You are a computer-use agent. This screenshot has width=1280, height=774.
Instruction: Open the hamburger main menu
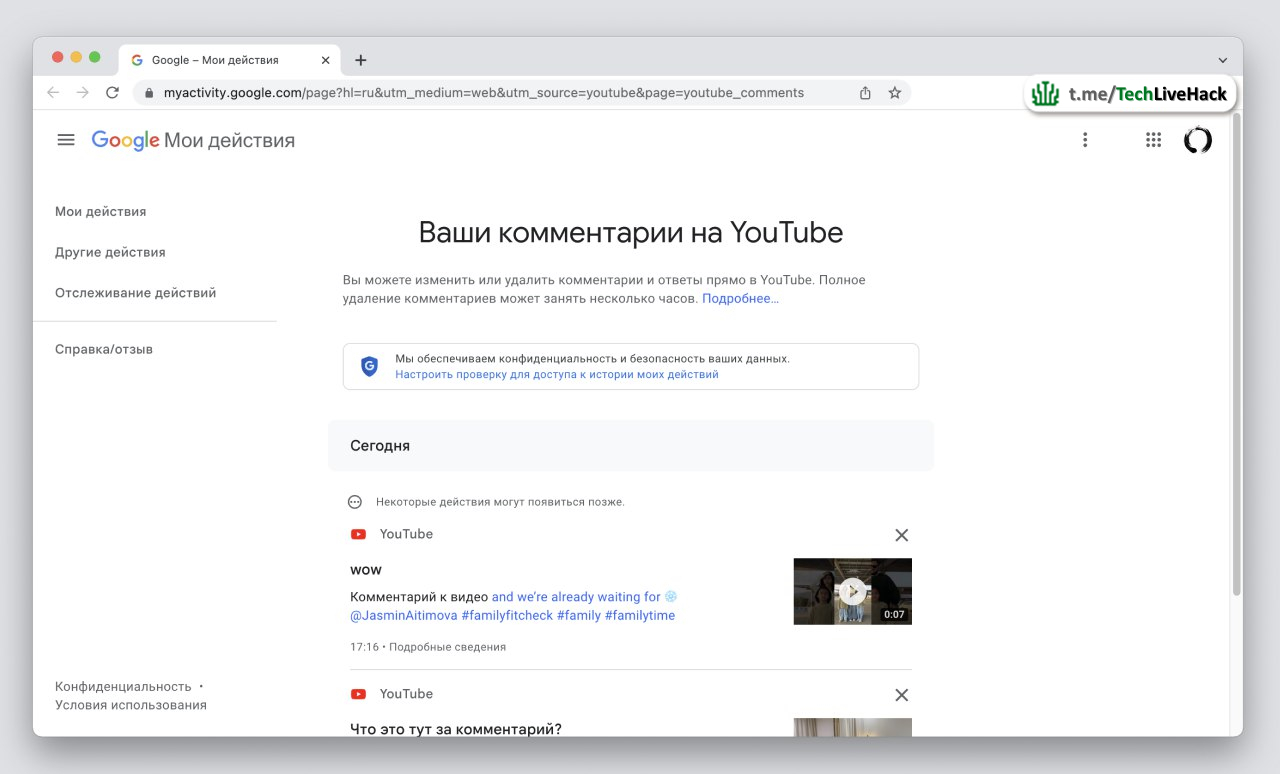point(66,140)
